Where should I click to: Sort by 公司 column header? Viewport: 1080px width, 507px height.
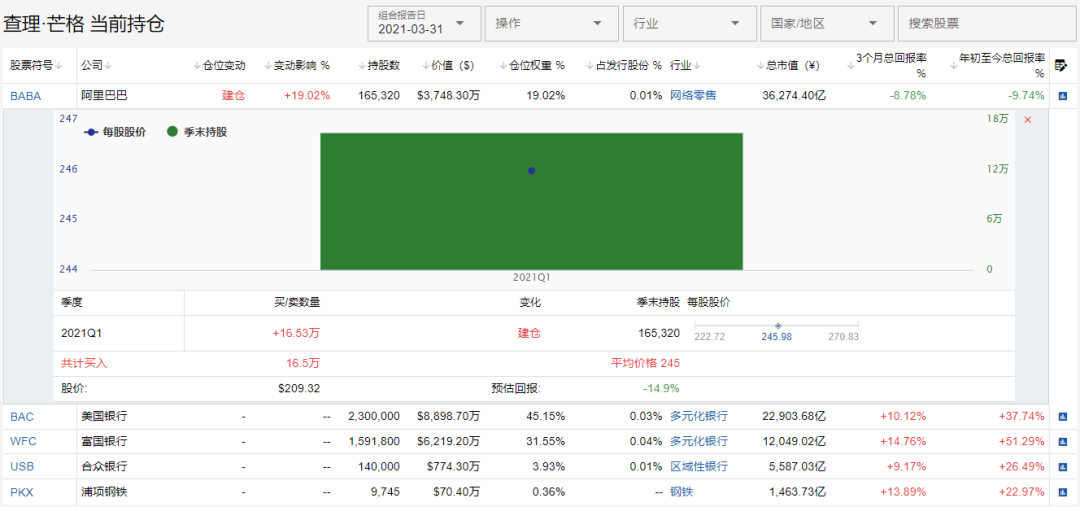pyautogui.click(x=96, y=65)
